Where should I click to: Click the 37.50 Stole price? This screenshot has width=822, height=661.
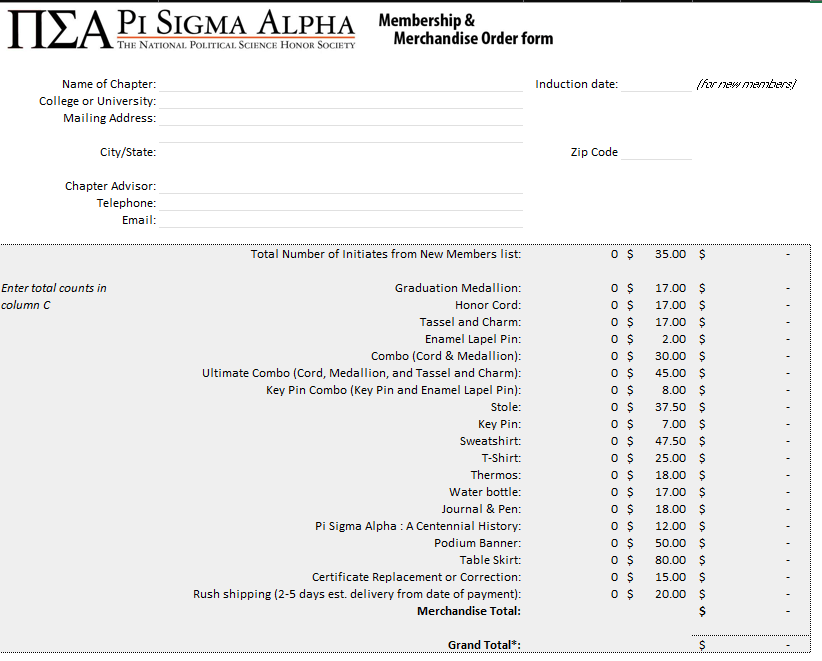[x=670, y=407]
